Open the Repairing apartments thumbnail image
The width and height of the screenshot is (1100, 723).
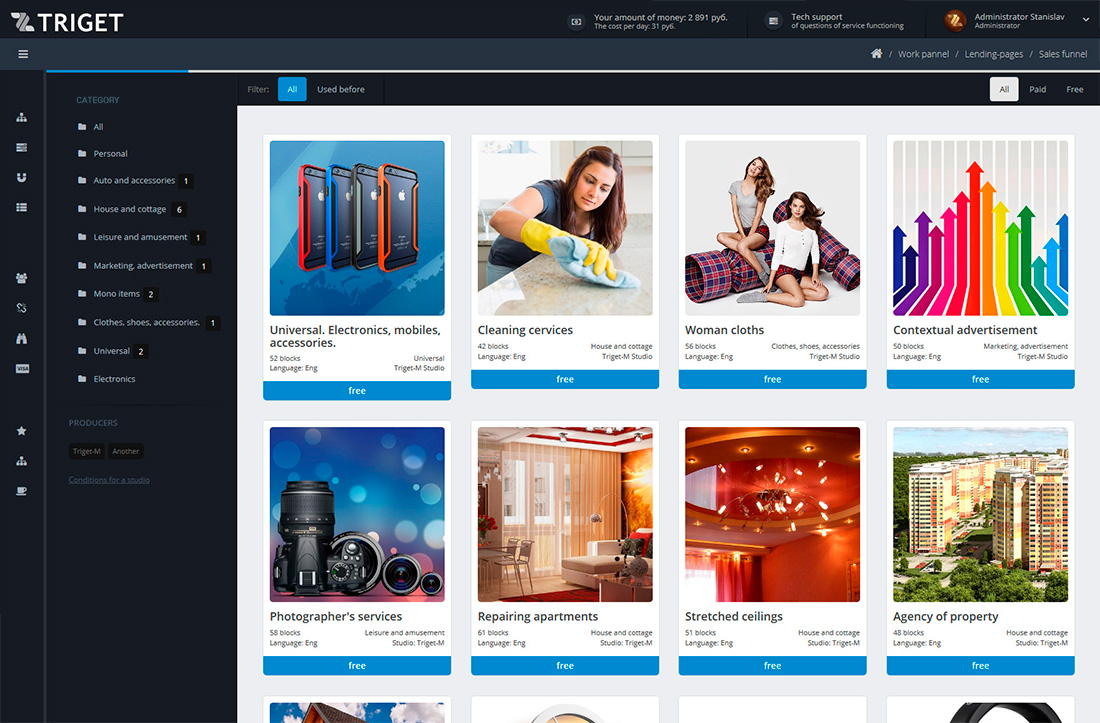[x=565, y=515]
